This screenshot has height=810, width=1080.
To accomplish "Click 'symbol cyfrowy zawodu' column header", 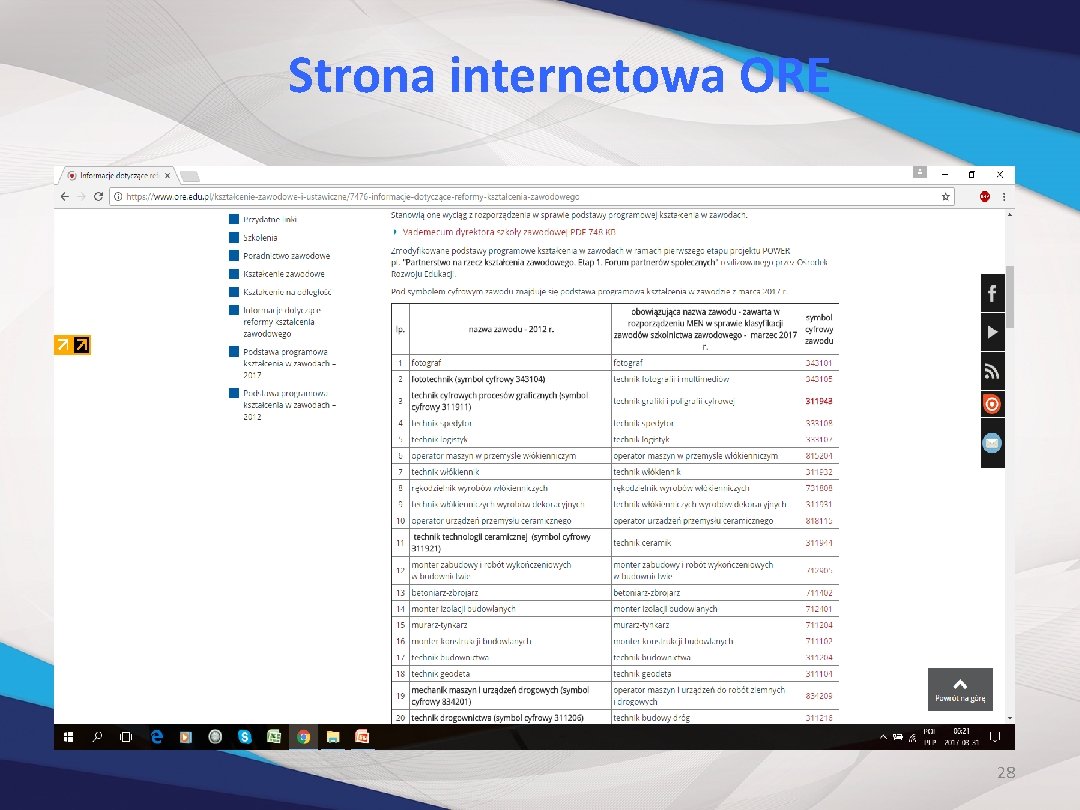I will 819,329.
